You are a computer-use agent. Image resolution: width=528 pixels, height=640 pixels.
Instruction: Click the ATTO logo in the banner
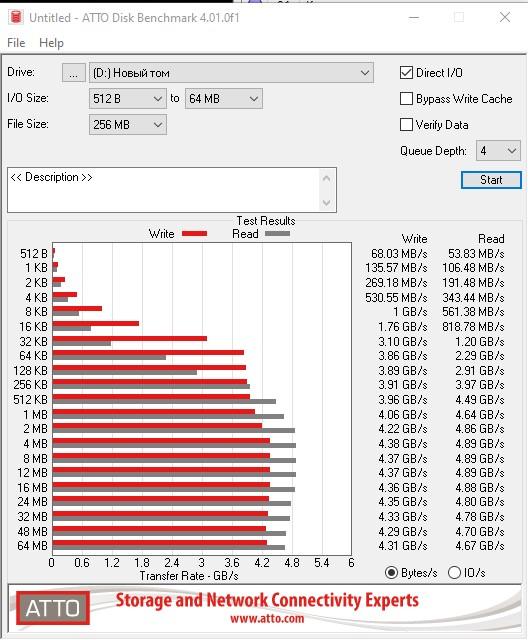(53, 608)
